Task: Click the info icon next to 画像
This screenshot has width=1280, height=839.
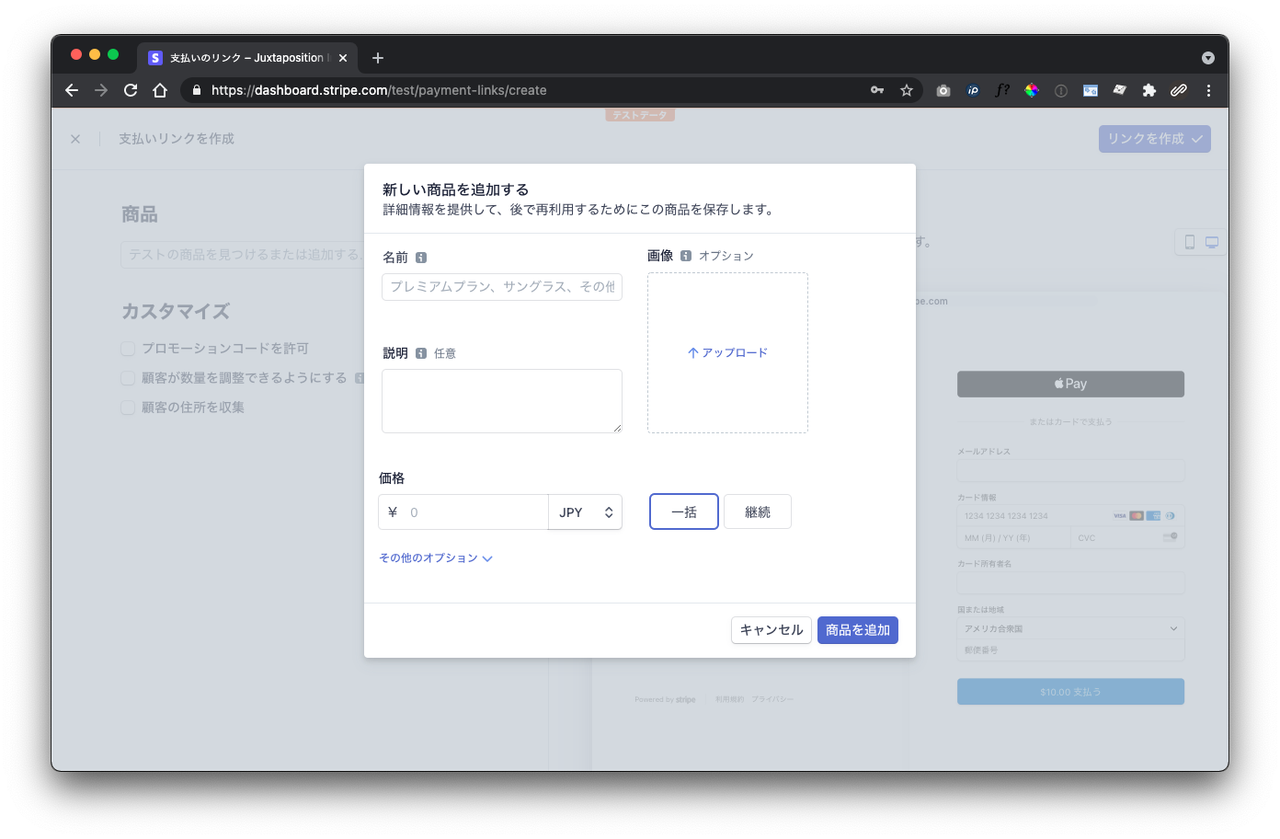Action: click(x=686, y=256)
